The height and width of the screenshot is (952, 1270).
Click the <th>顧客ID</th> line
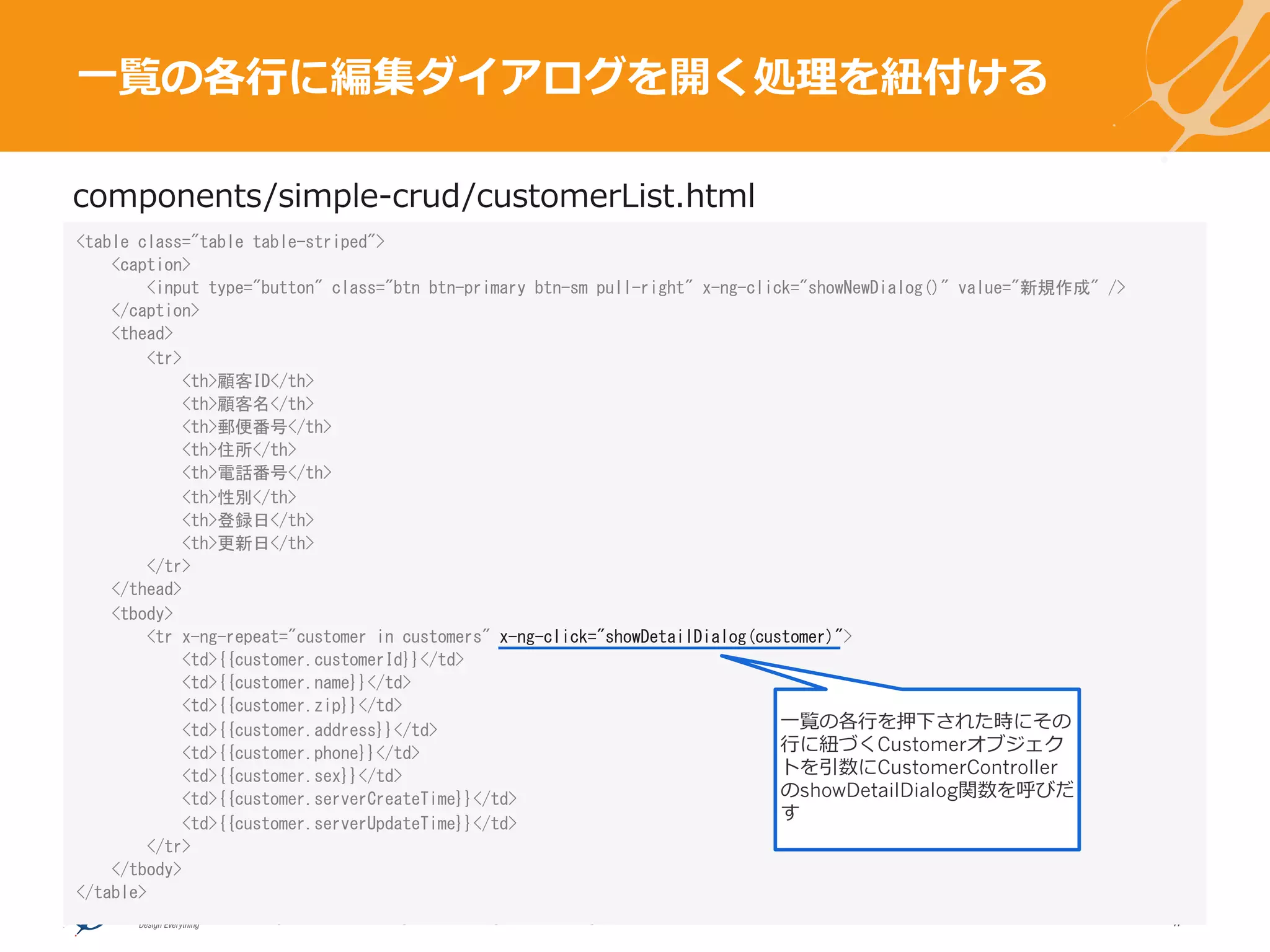[x=248, y=381]
